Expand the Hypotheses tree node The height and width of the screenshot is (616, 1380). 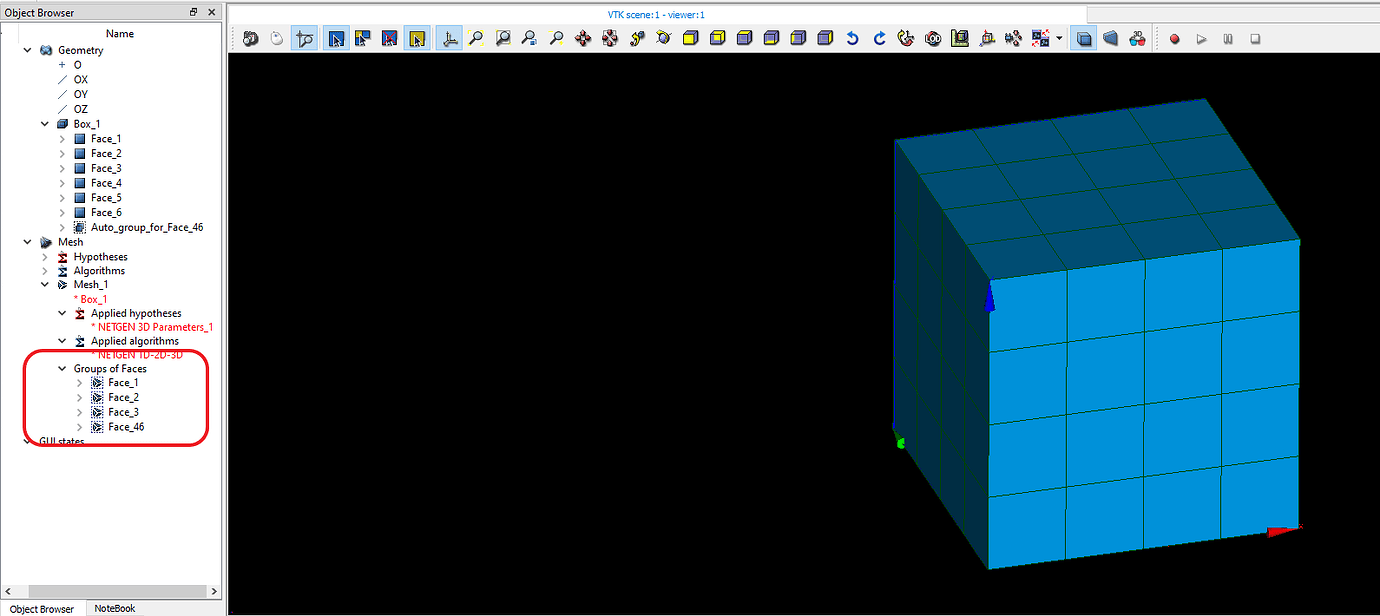(44, 256)
